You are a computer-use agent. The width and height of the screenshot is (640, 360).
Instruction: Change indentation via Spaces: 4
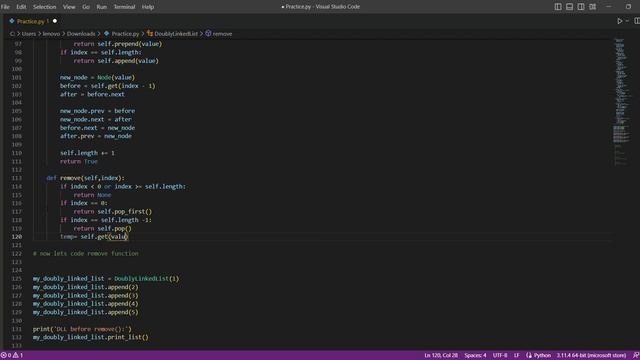click(475, 356)
